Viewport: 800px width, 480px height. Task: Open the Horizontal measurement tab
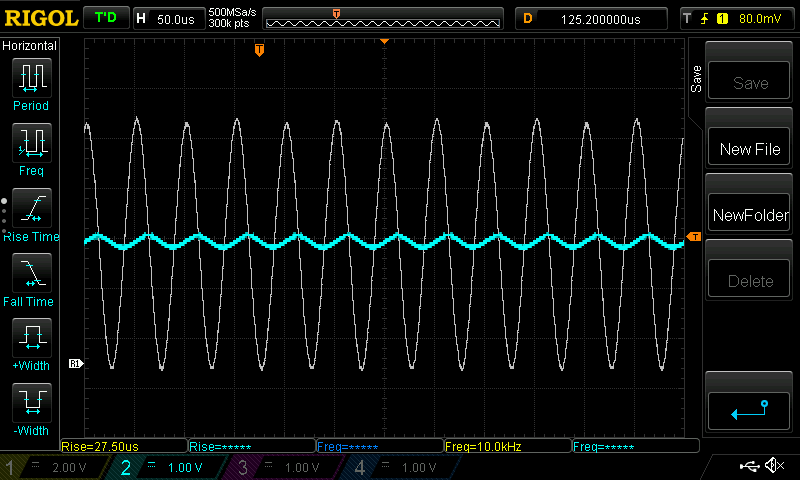tap(30, 46)
